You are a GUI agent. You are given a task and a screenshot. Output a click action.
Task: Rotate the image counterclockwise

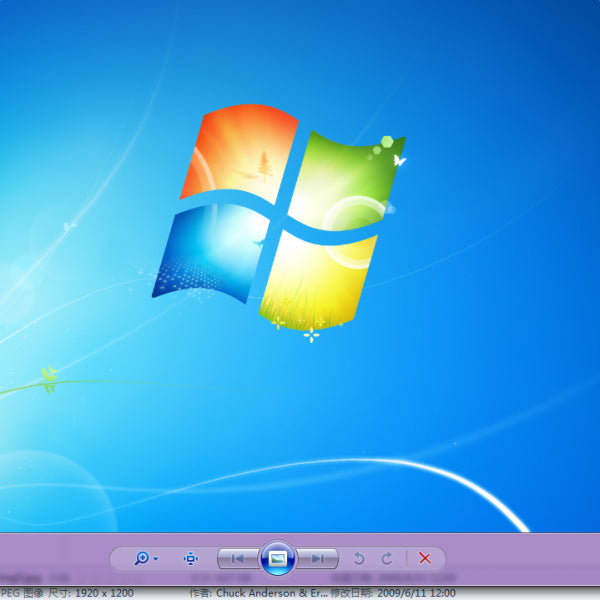coord(359,558)
